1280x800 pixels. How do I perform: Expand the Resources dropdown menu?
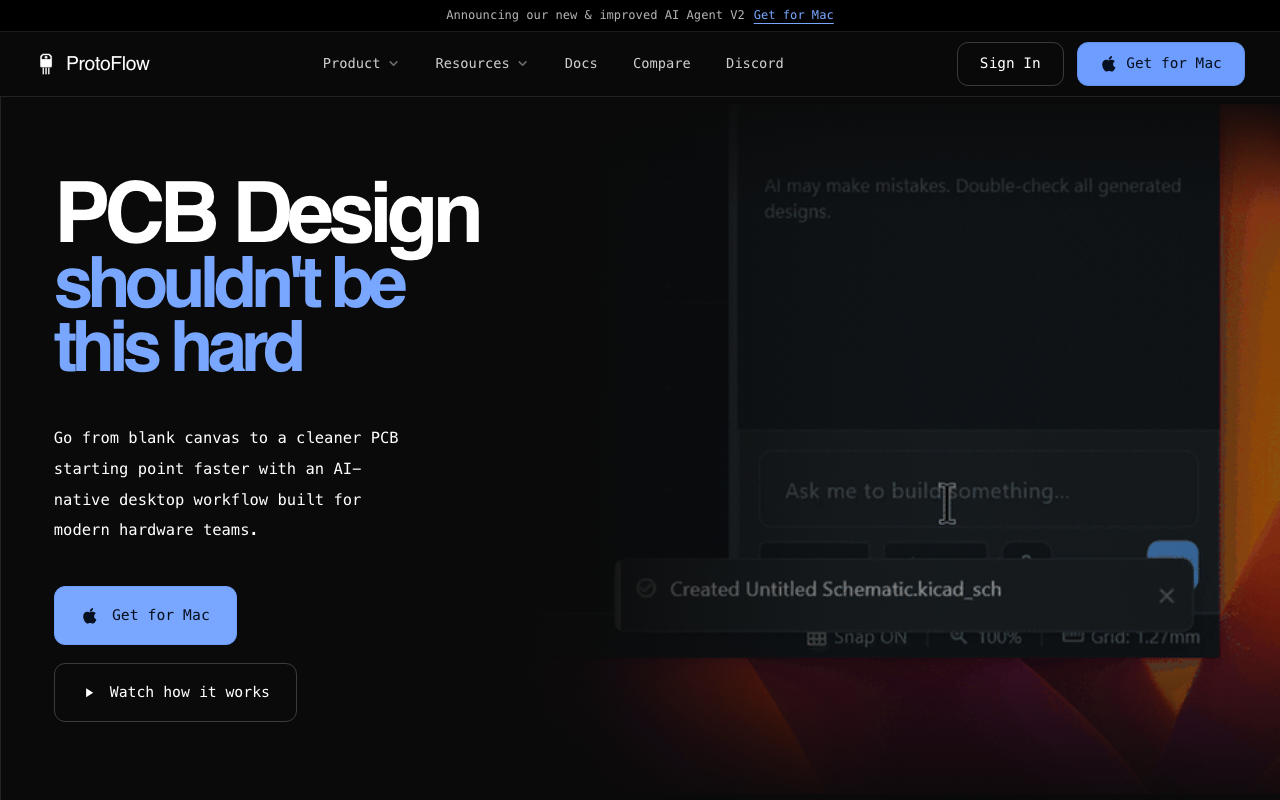pos(481,64)
